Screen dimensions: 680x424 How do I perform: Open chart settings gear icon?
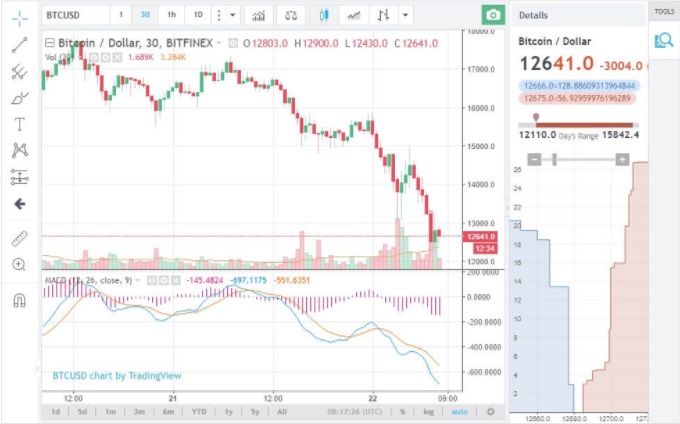pyautogui.click(x=490, y=411)
